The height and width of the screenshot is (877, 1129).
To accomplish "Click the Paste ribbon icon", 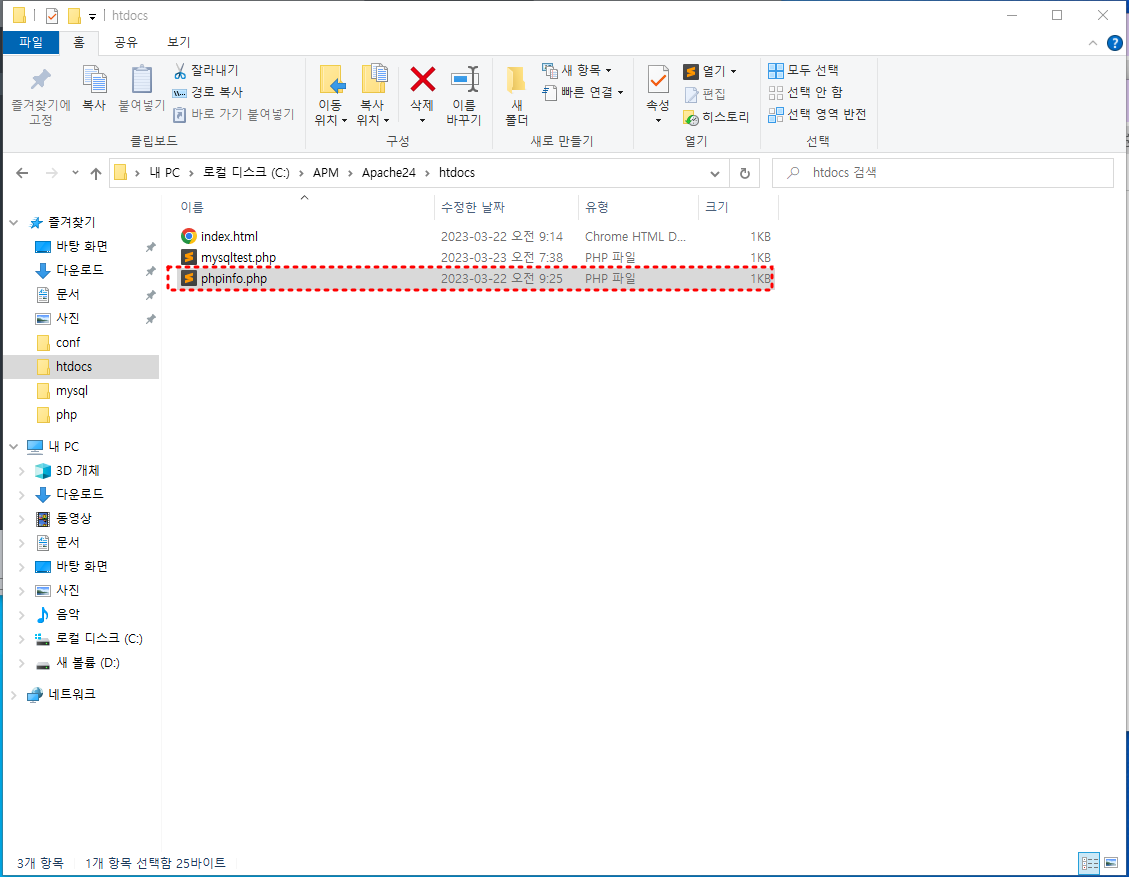I will click(142, 88).
